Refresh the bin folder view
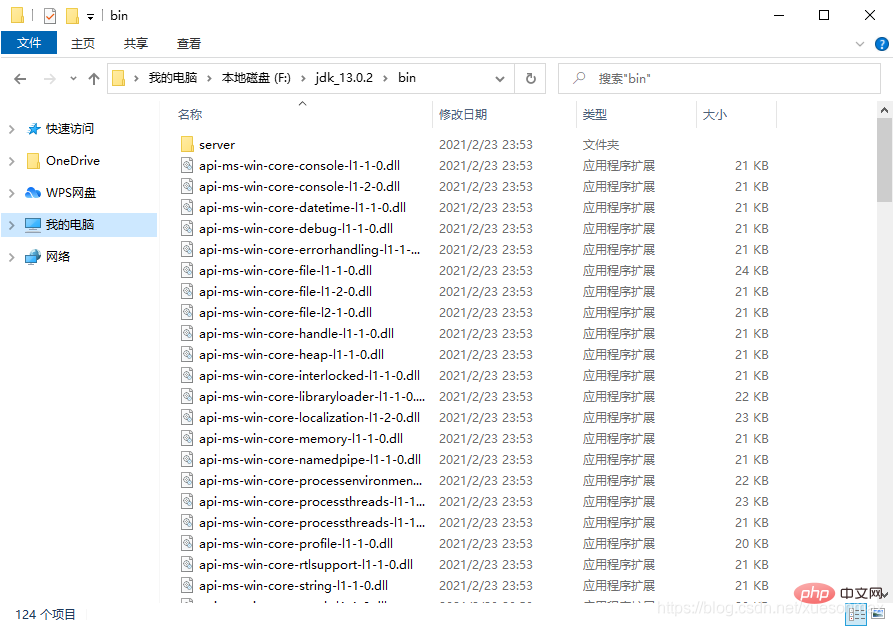893x626 pixels. click(x=530, y=78)
